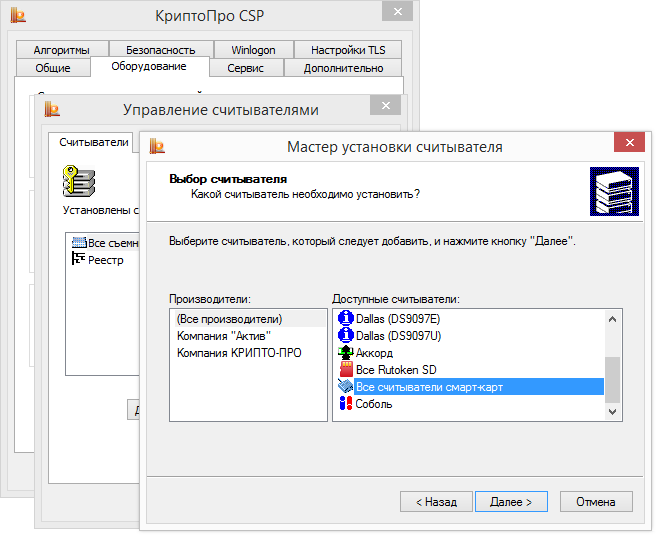
Task: Click the Управление считывателями window title icon
Action: point(52,109)
